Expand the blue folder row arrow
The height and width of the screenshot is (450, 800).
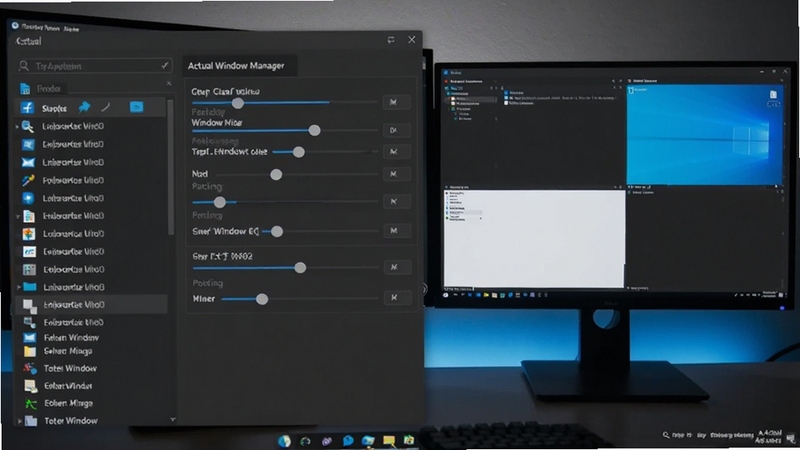tap(19, 287)
